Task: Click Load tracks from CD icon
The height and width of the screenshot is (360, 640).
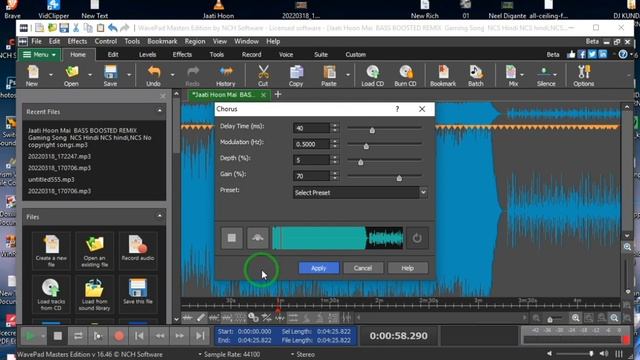Action: [x=51, y=294]
